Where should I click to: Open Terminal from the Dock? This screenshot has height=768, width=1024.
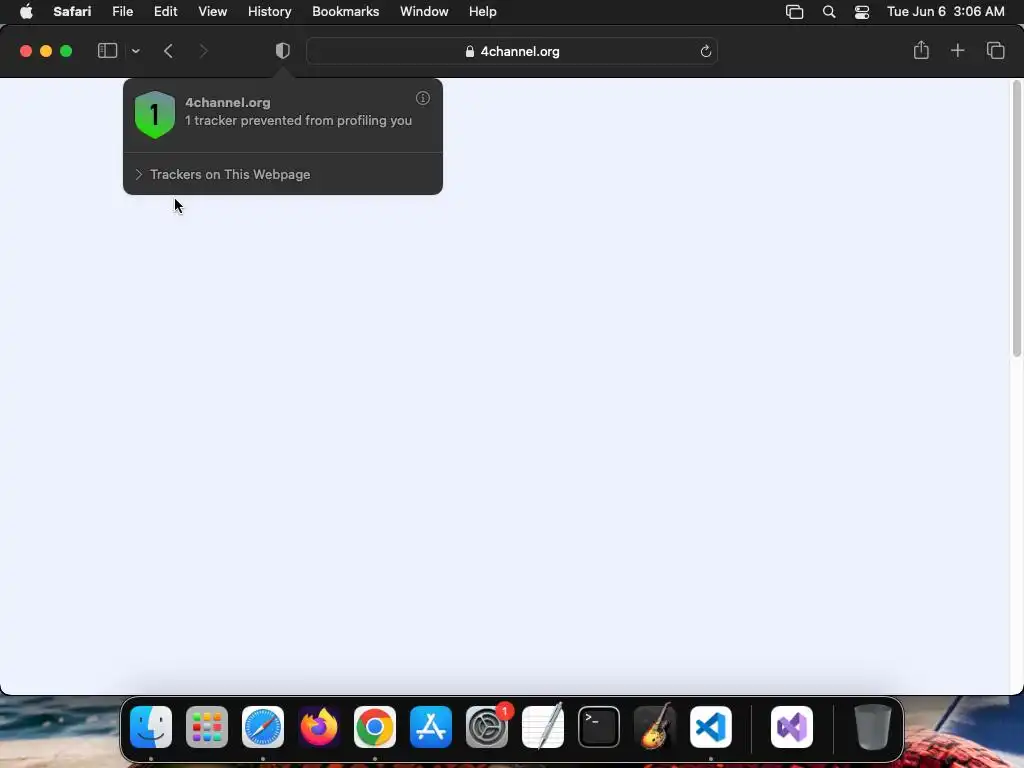pyautogui.click(x=599, y=727)
